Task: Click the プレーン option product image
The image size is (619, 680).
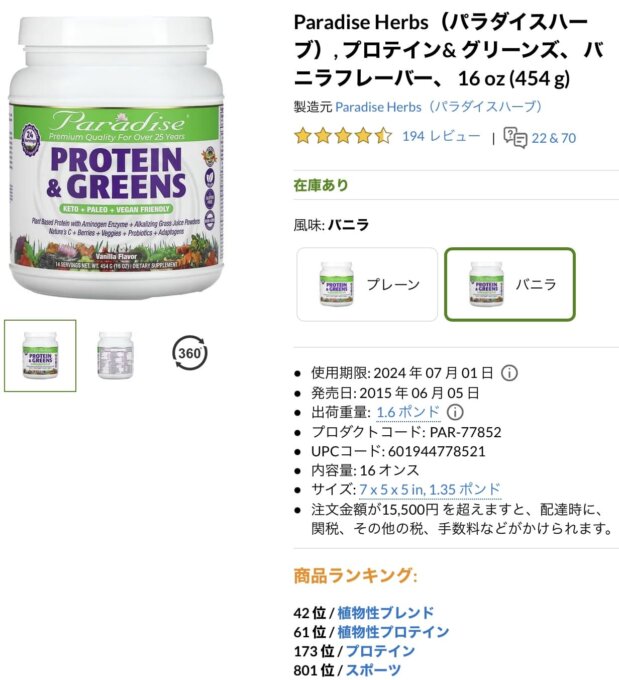Action: pos(336,284)
